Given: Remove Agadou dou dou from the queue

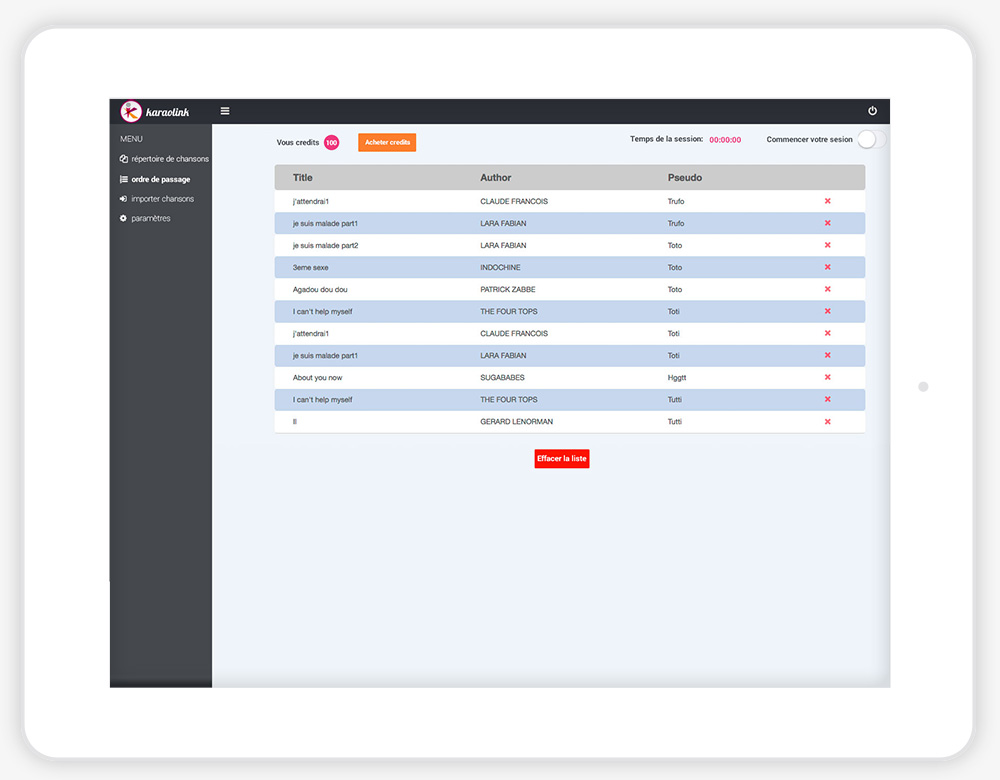Looking at the screenshot, I should (827, 289).
